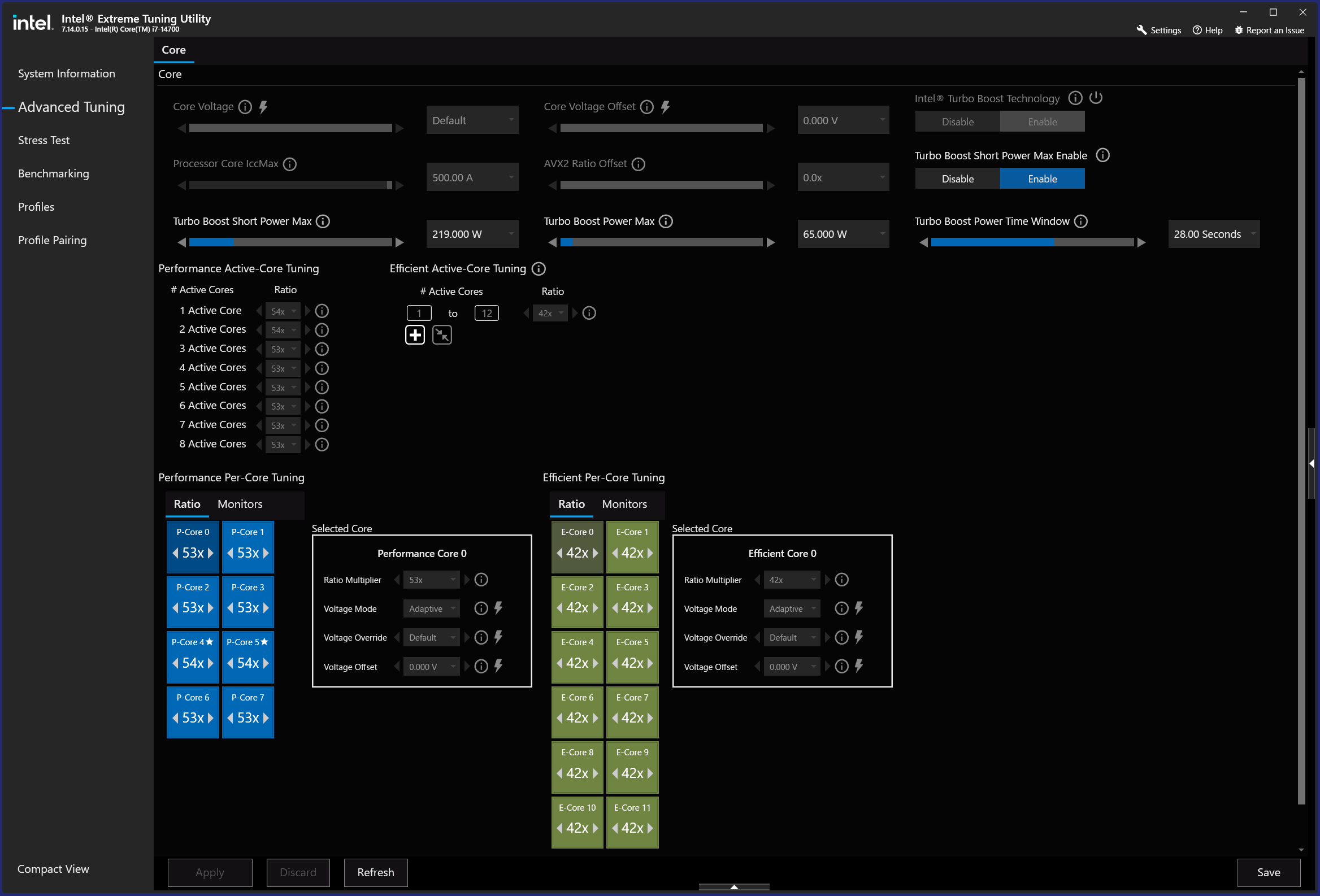
Task: Click the lightning icon for Performance Core 0 Voltage Mode
Action: pyautogui.click(x=498, y=608)
